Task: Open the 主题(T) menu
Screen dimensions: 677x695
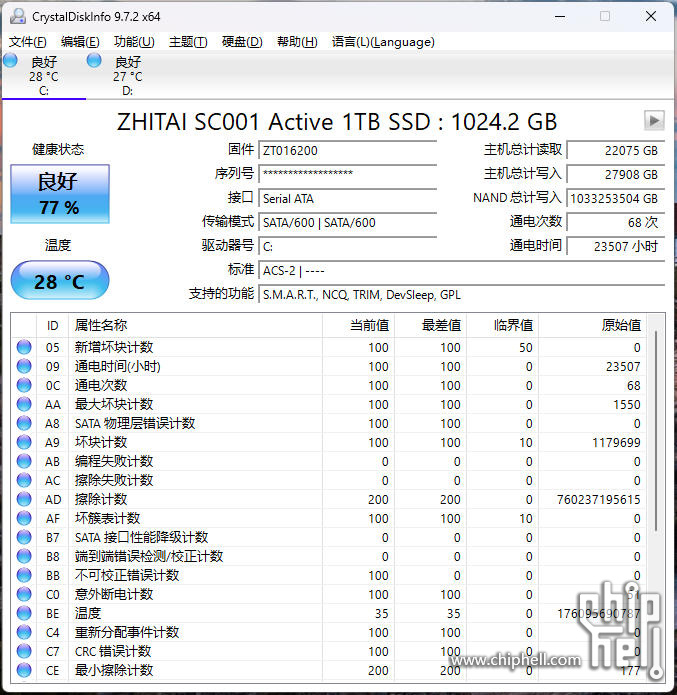Action: [x=188, y=42]
